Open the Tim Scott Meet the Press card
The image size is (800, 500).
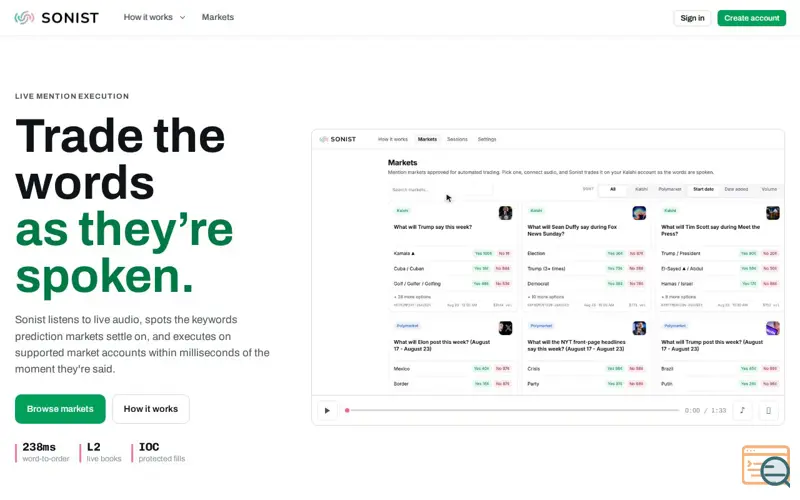pyautogui.click(x=720, y=256)
